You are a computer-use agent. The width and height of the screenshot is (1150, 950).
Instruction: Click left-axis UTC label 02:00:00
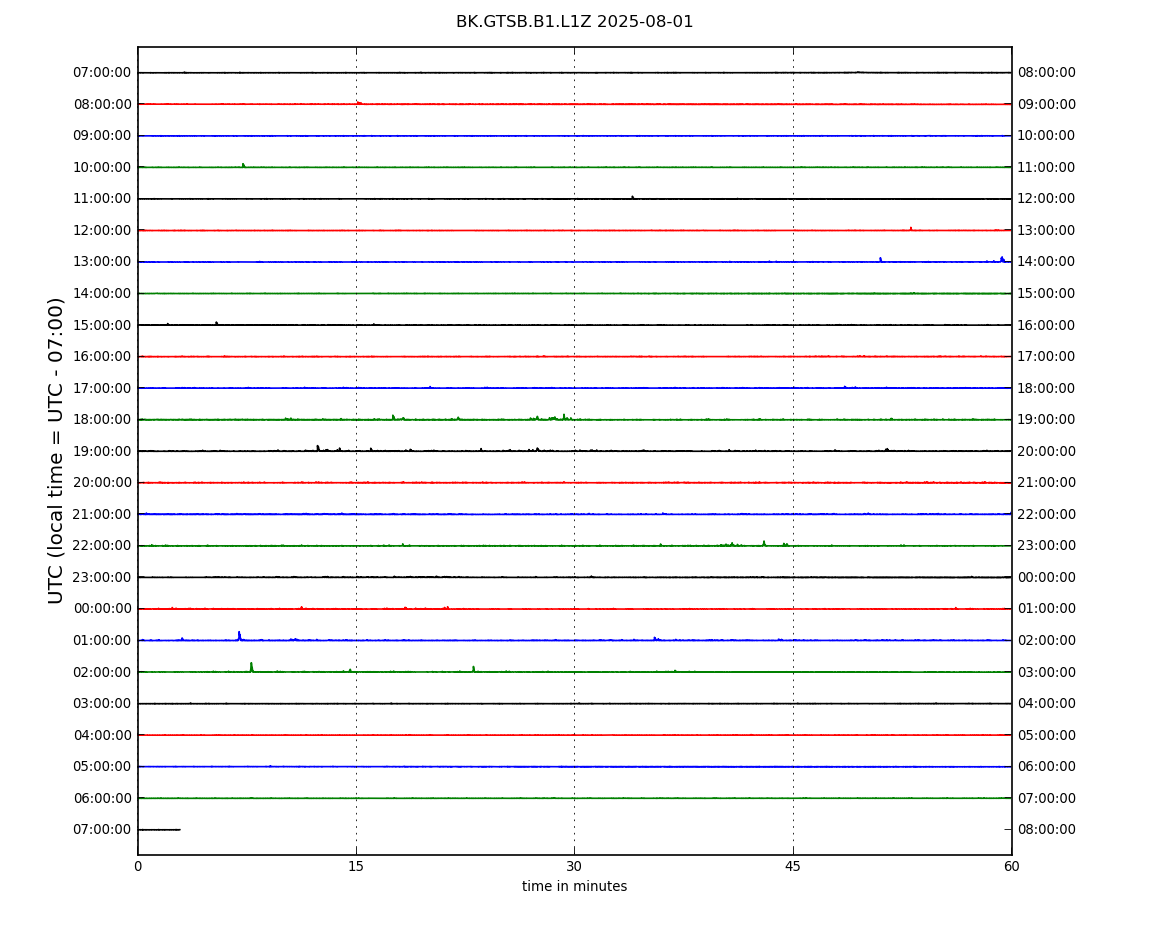coord(102,672)
